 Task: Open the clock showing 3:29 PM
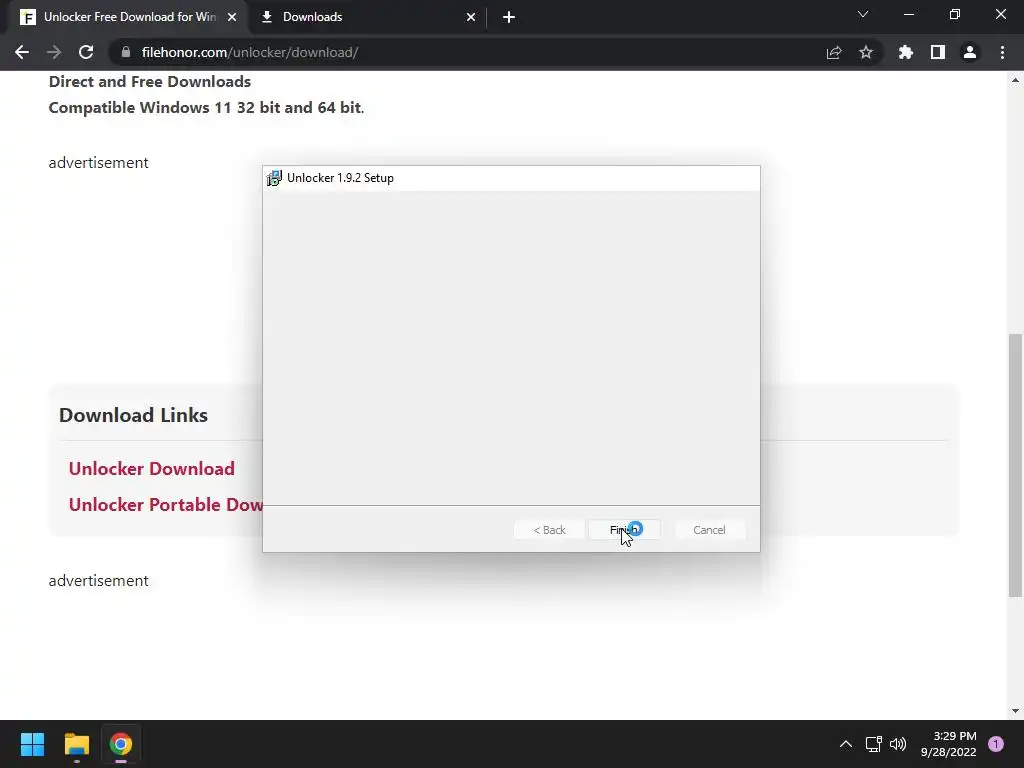click(949, 744)
